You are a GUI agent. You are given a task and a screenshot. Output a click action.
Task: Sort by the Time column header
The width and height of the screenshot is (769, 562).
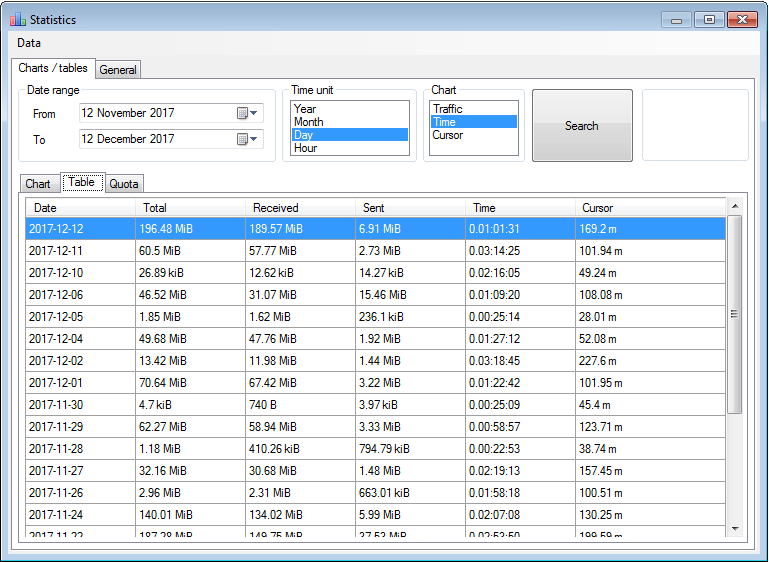pos(520,208)
